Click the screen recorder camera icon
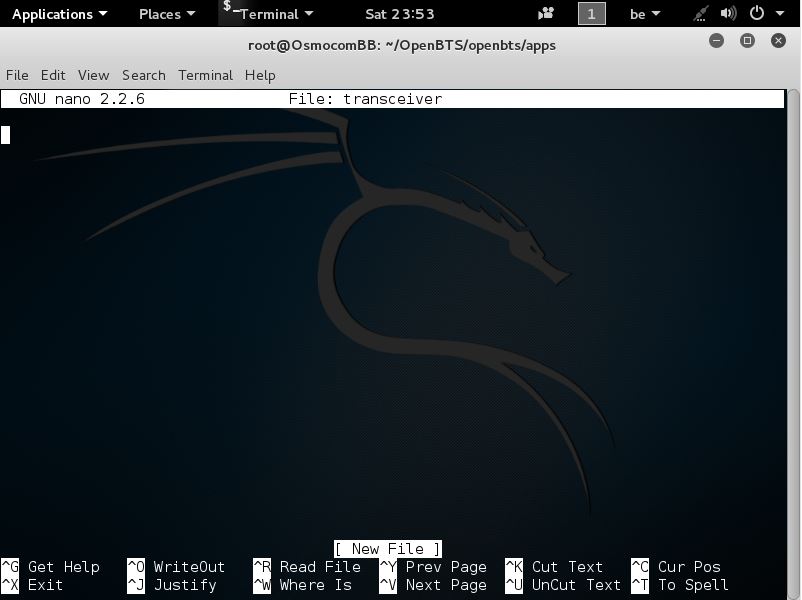802x600 pixels. point(546,13)
